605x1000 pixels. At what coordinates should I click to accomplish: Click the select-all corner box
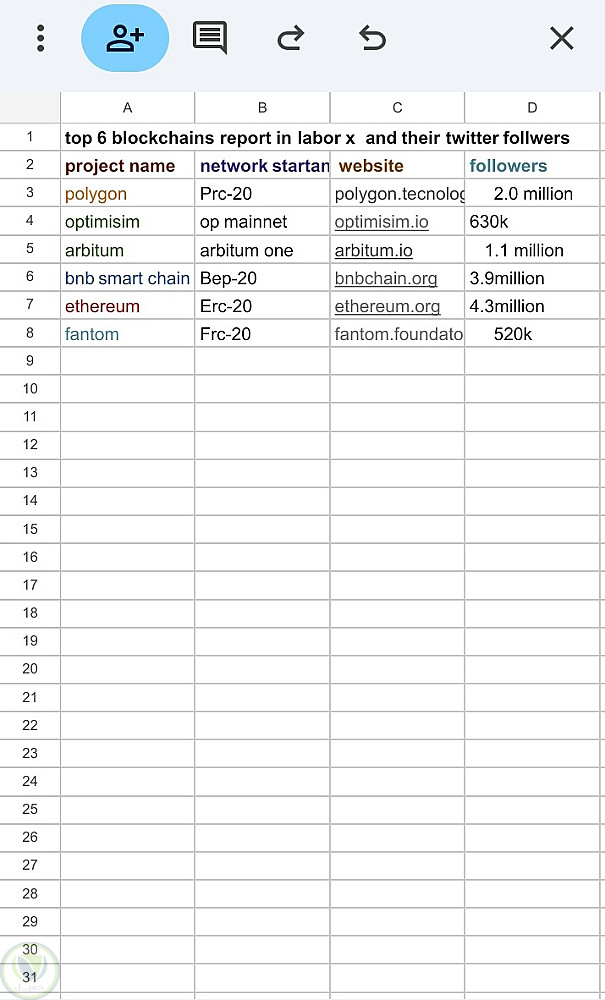tap(30, 108)
